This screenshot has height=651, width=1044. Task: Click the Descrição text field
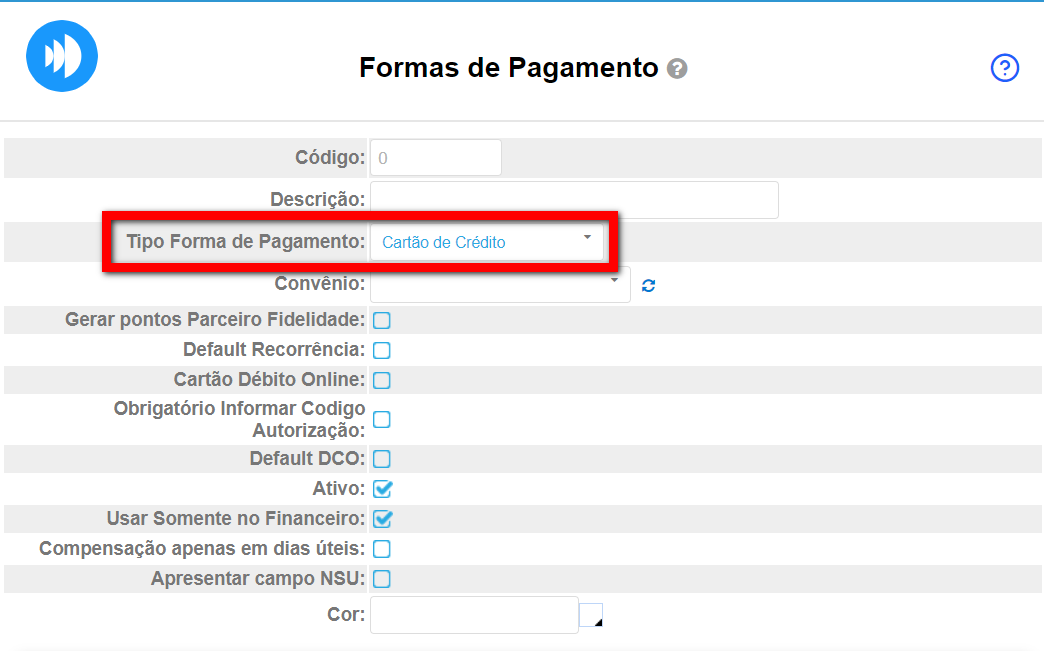coord(574,200)
